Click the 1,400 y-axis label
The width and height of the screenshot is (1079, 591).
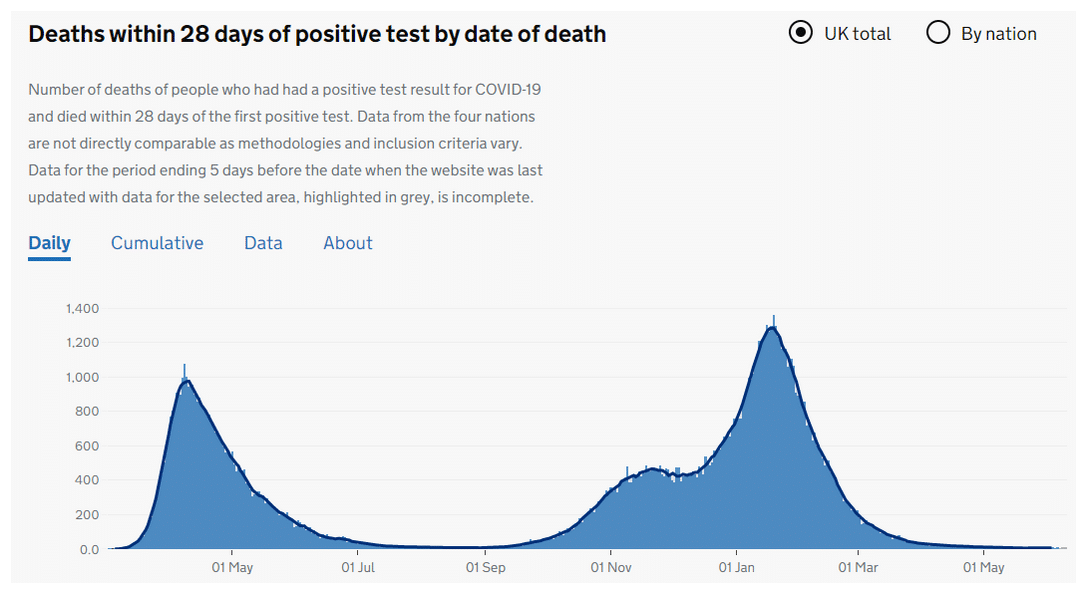point(82,309)
